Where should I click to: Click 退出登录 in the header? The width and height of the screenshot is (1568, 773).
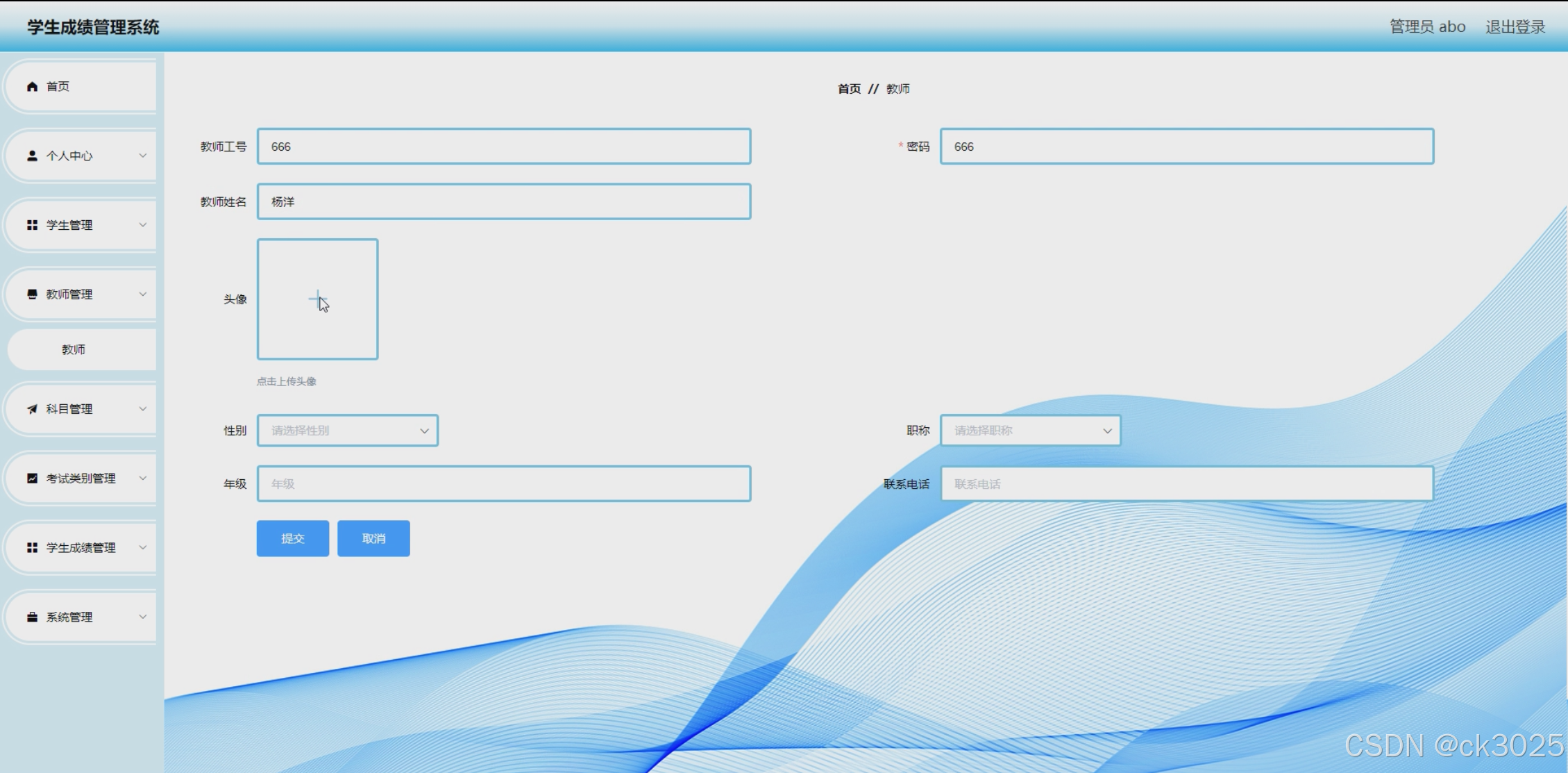(x=1515, y=27)
